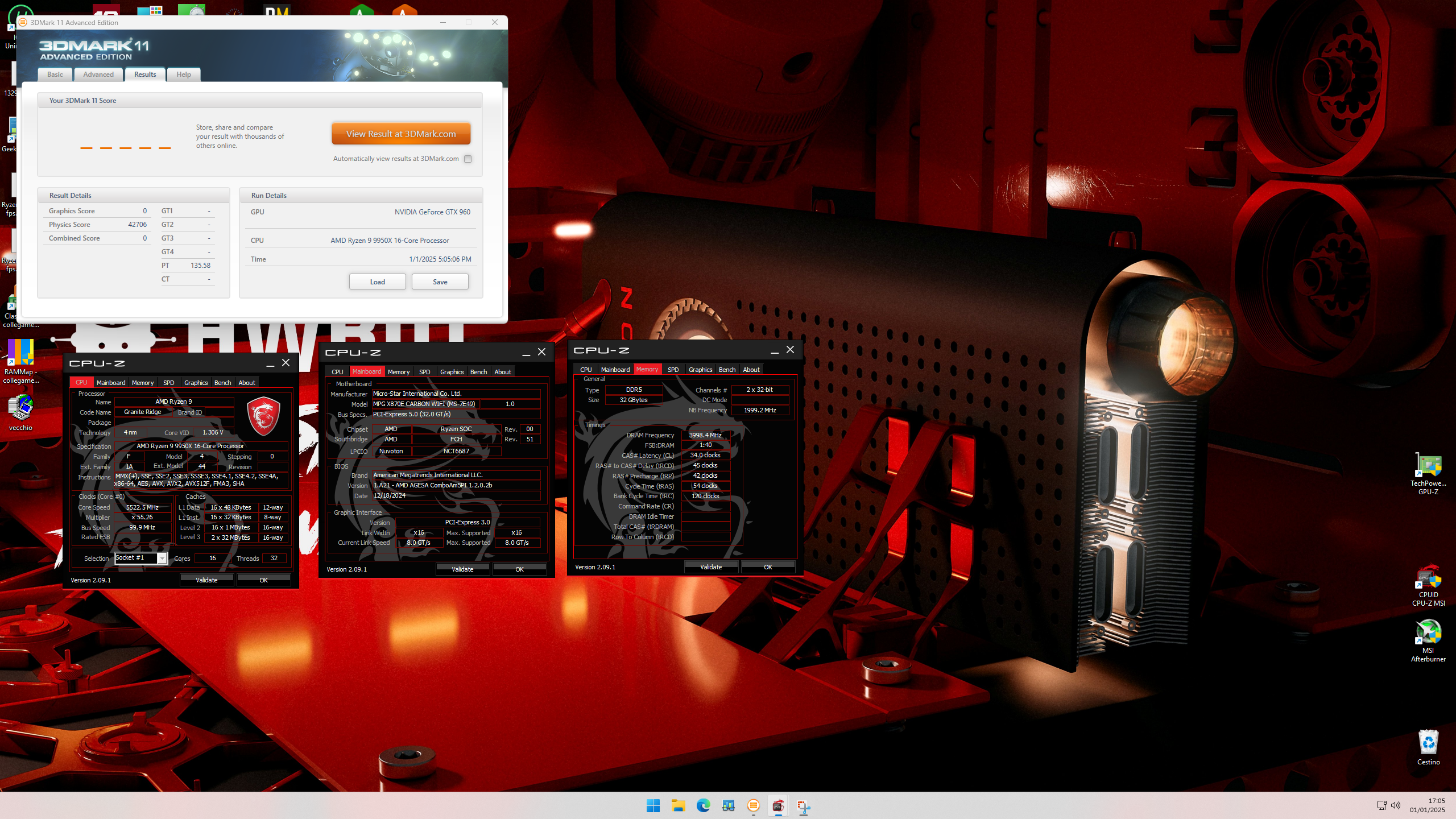Click OK in the Memory CPU-Z window
The height and width of the screenshot is (819, 1456).
coord(768,567)
